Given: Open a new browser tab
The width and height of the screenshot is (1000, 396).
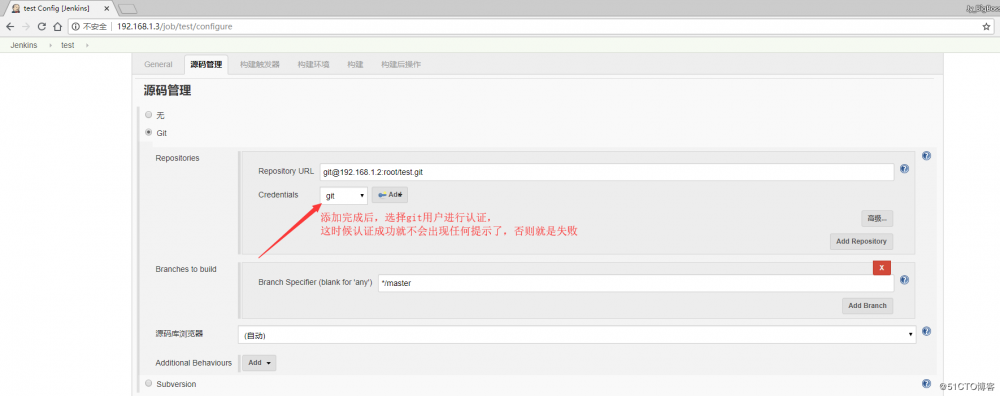Looking at the screenshot, I should [x=128, y=9].
